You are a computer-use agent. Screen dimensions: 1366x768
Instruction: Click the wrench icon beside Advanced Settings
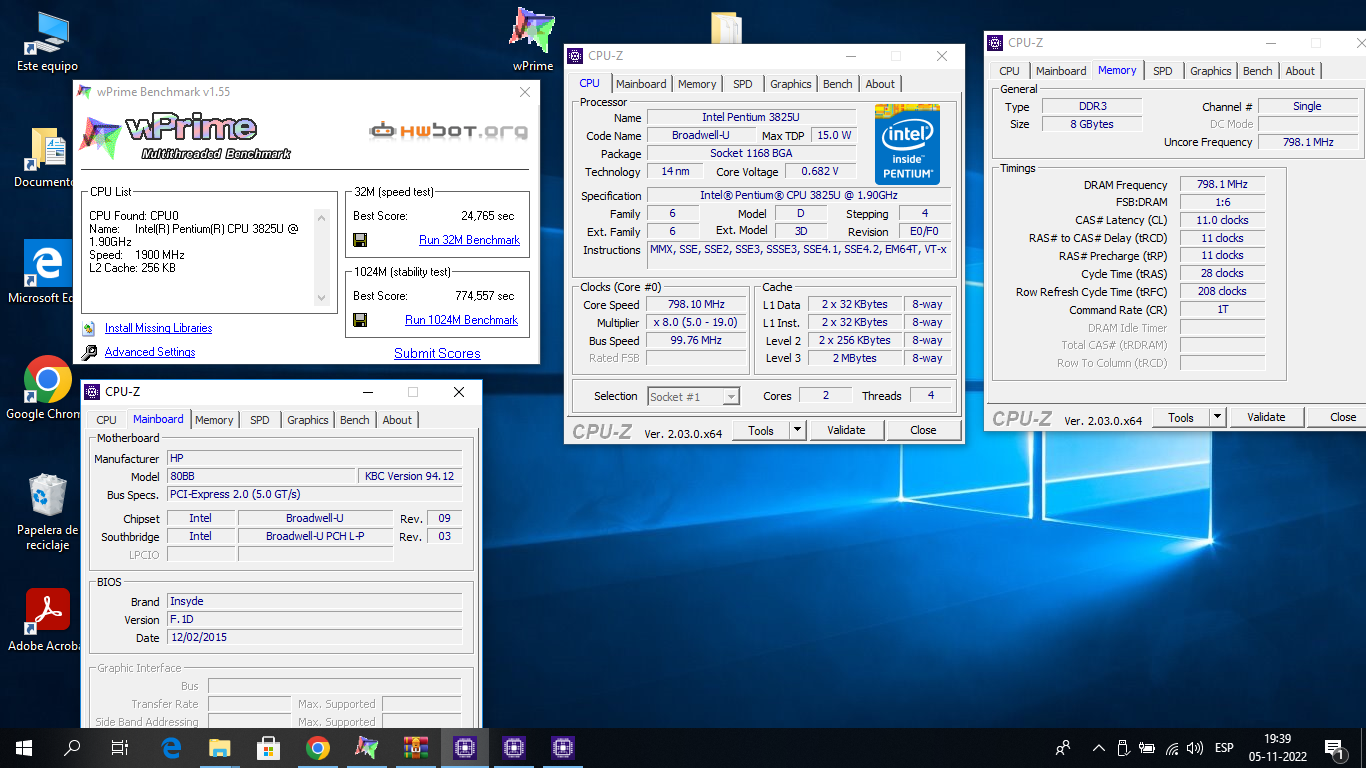tap(89, 352)
